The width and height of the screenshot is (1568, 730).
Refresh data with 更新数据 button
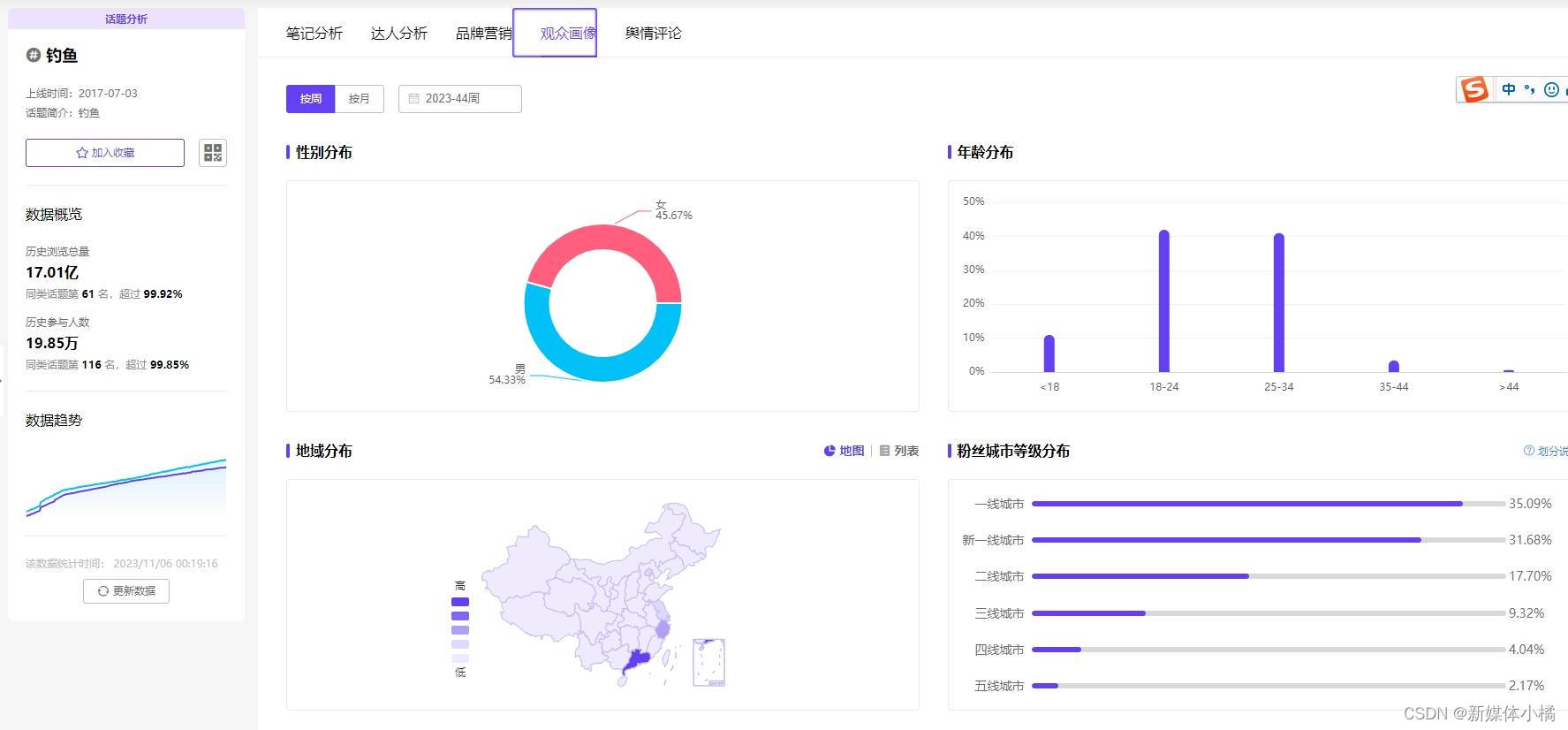click(126, 591)
